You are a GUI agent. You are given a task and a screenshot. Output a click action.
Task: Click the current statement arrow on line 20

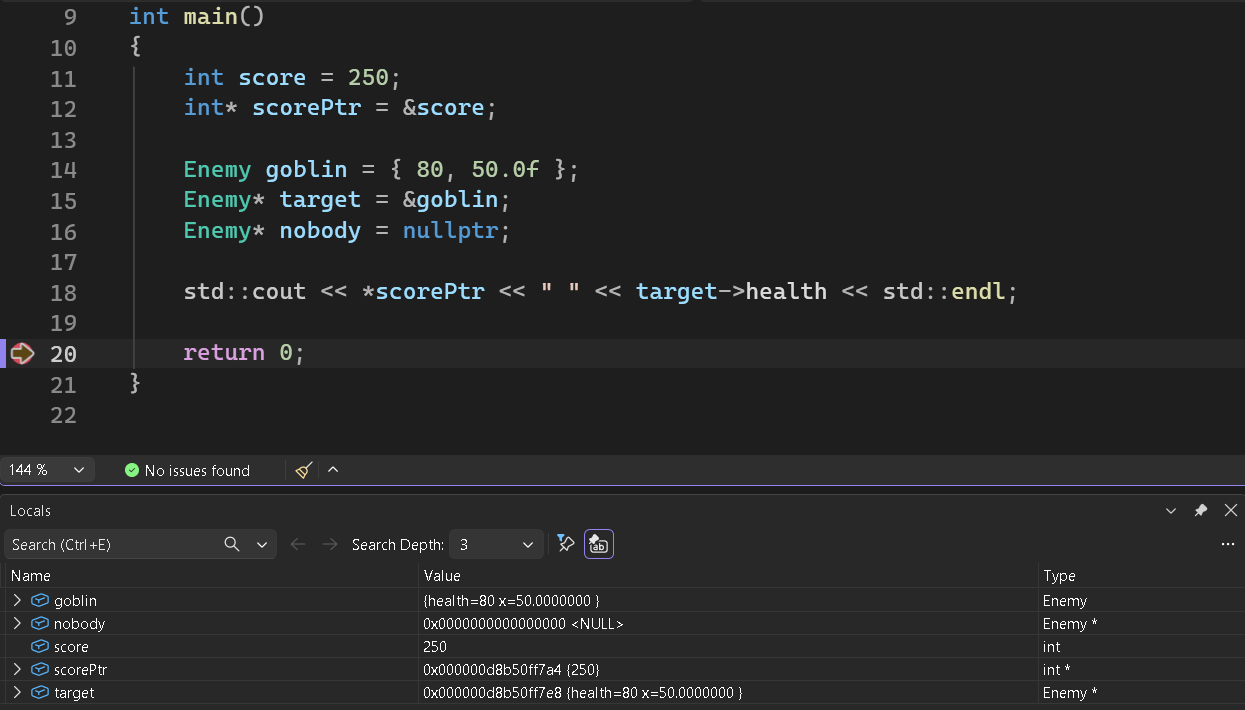tap(22, 353)
